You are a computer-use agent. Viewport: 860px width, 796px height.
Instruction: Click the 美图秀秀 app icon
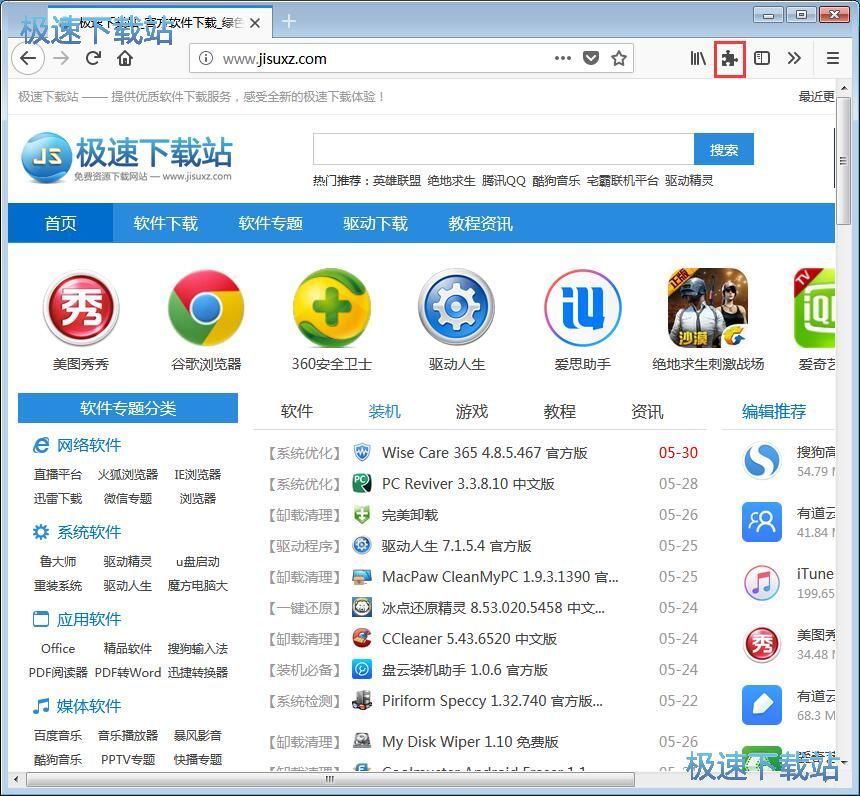coord(81,308)
